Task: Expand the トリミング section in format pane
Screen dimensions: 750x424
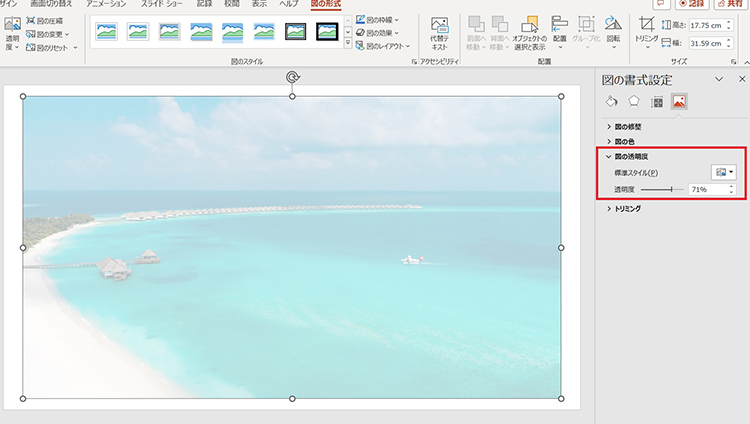Action: (x=627, y=208)
